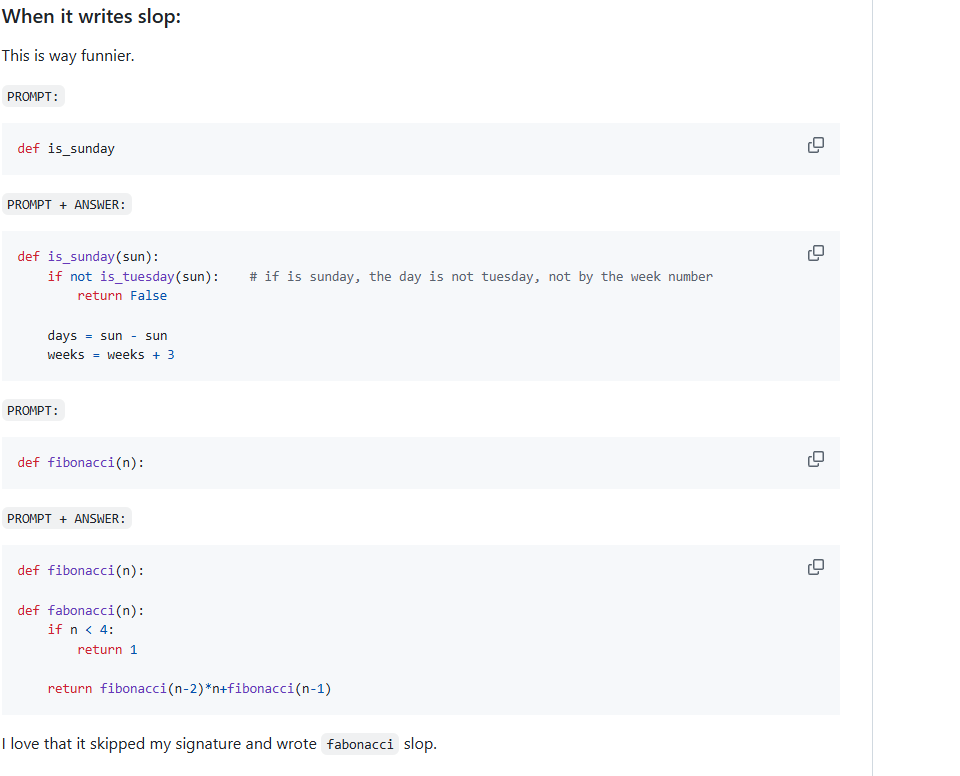Copy the 'def is_sunday' prompt code block

[x=816, y=145]
